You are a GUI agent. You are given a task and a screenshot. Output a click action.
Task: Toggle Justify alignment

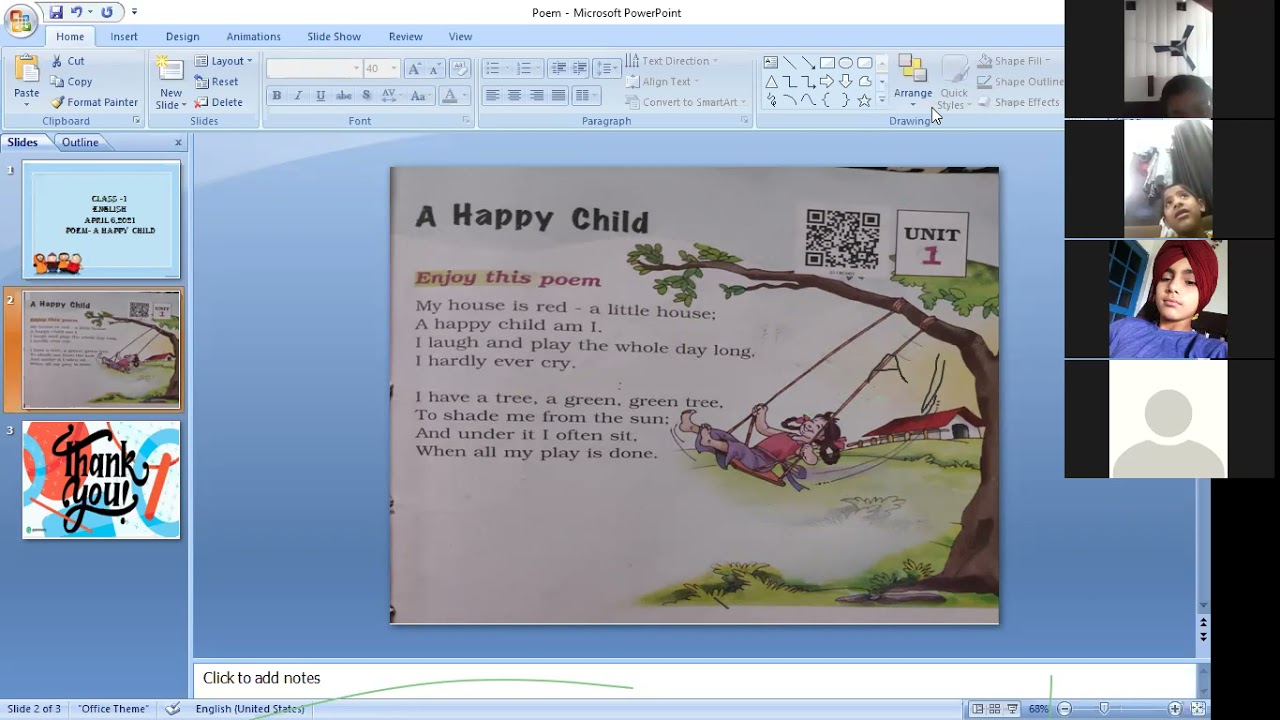(x=558, y=96)
